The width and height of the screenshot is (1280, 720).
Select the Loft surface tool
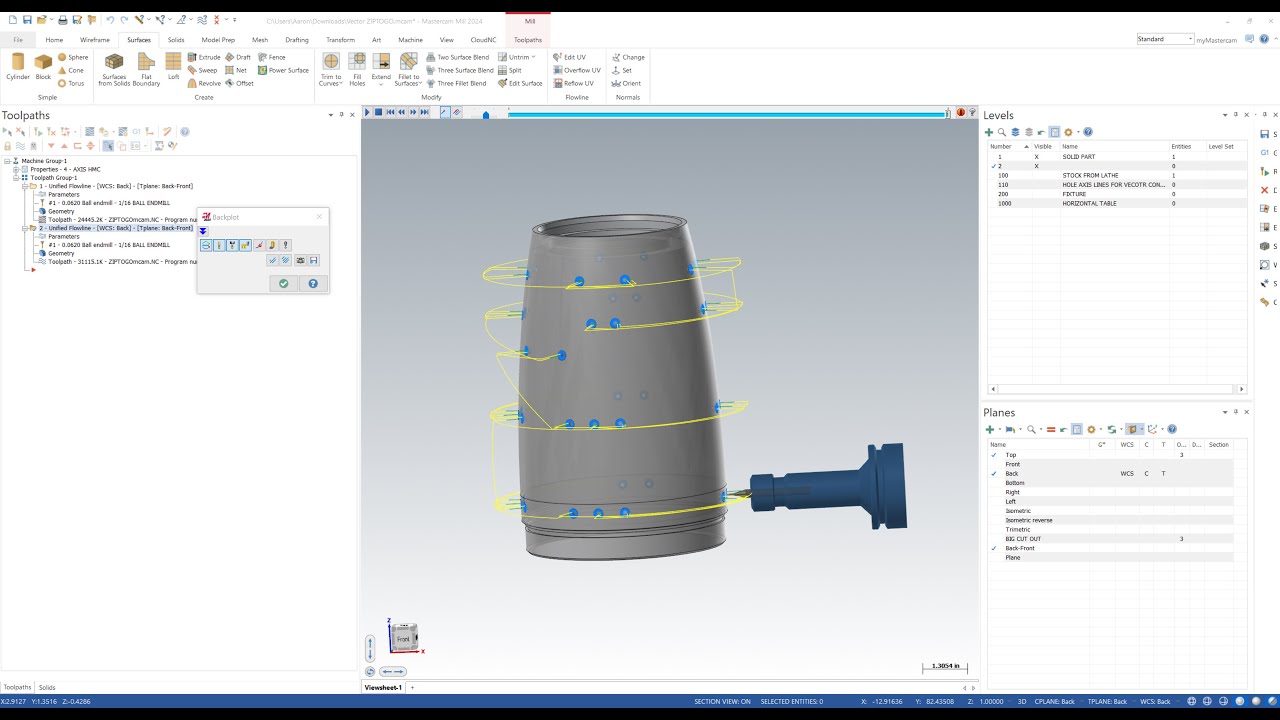tap(173, 67)
